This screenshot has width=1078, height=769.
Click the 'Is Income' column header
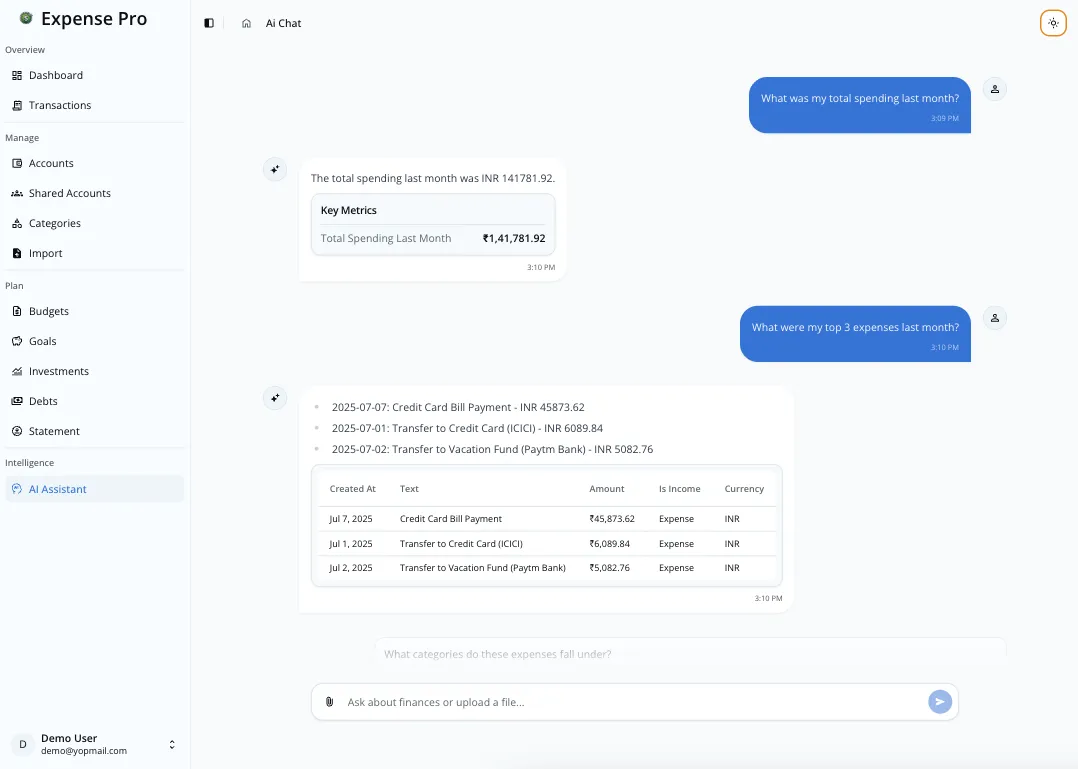pos(679,489)
